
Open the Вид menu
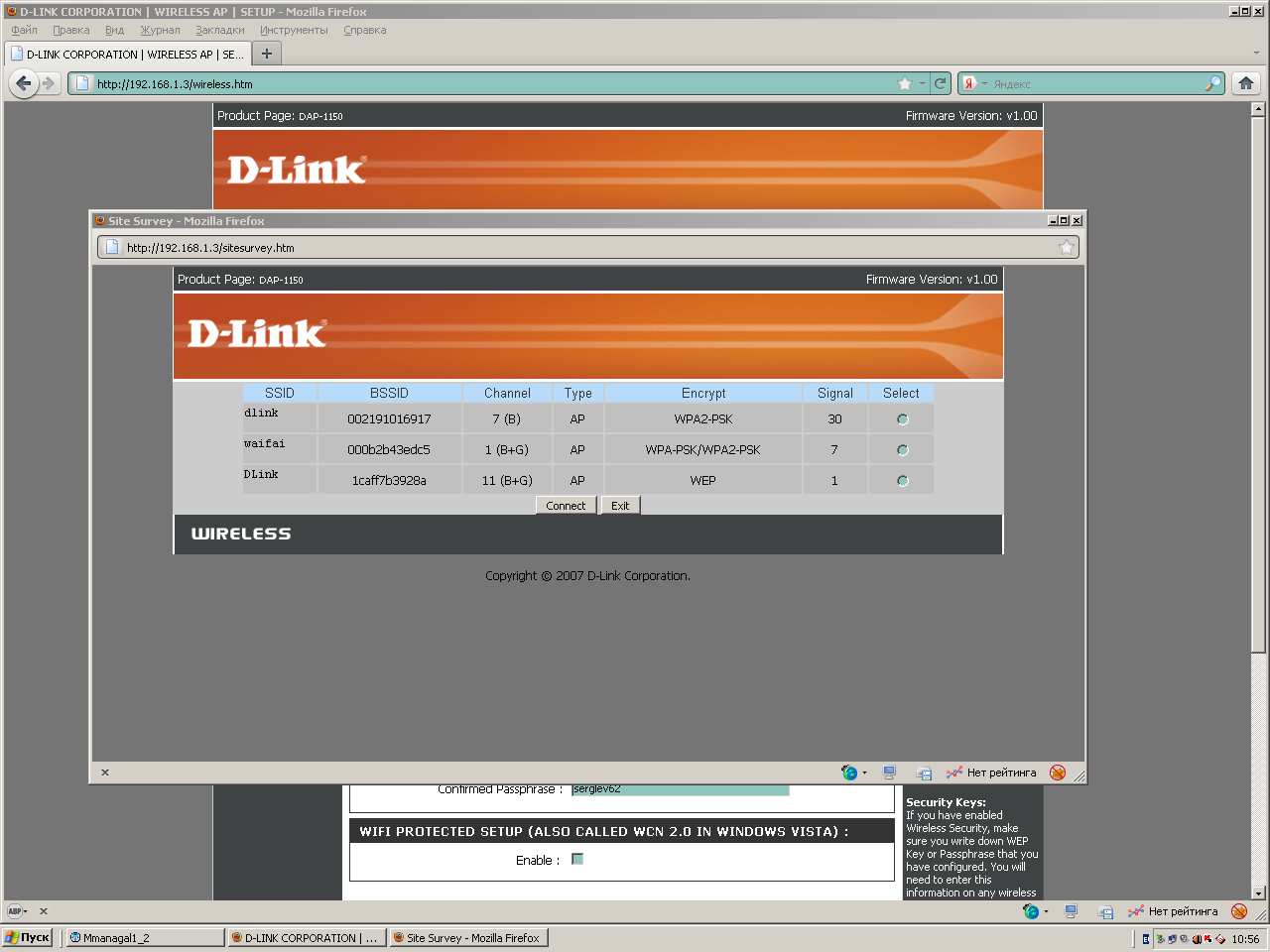point(114,30)
